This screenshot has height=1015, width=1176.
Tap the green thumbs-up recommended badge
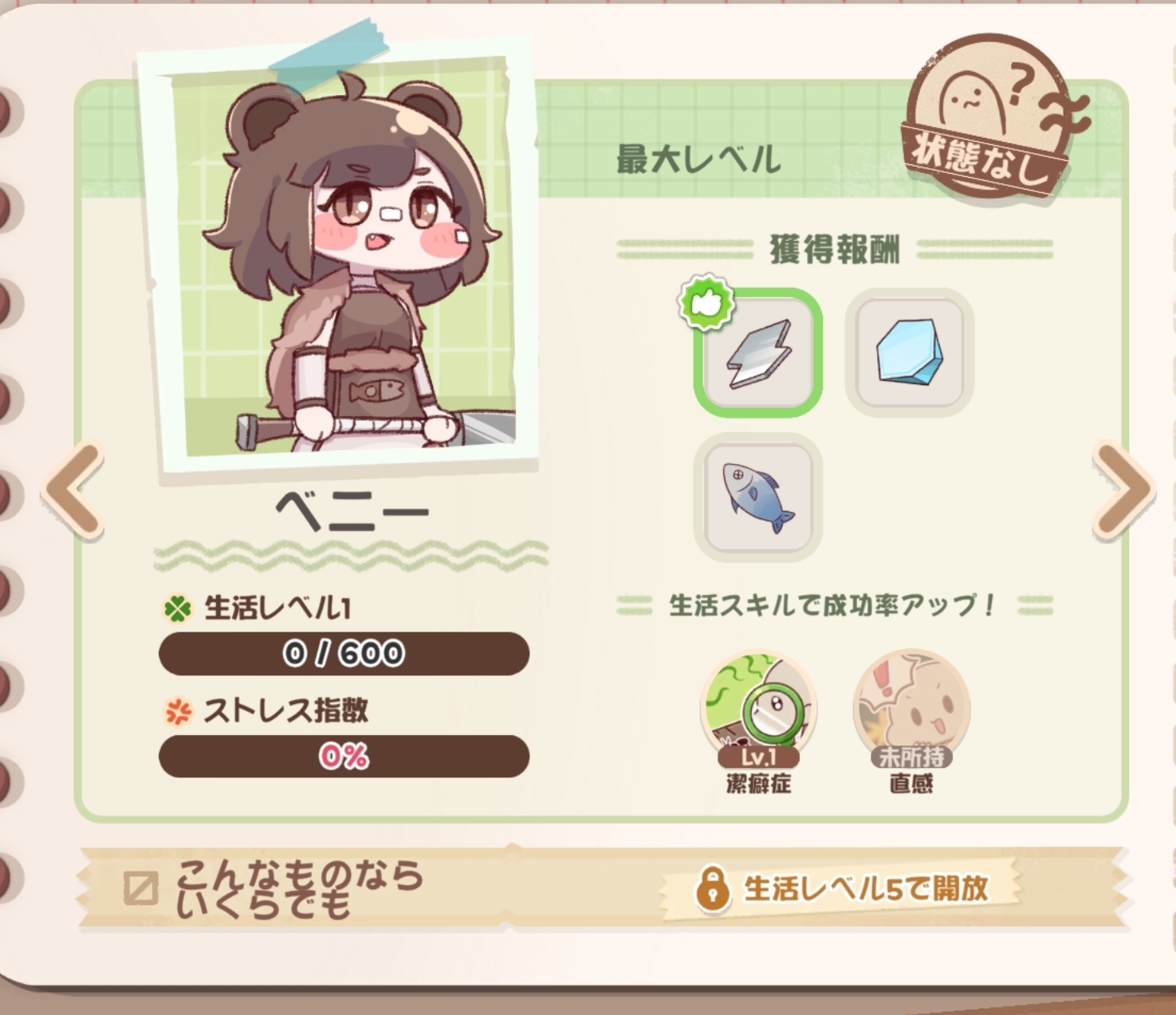(706, 302)
